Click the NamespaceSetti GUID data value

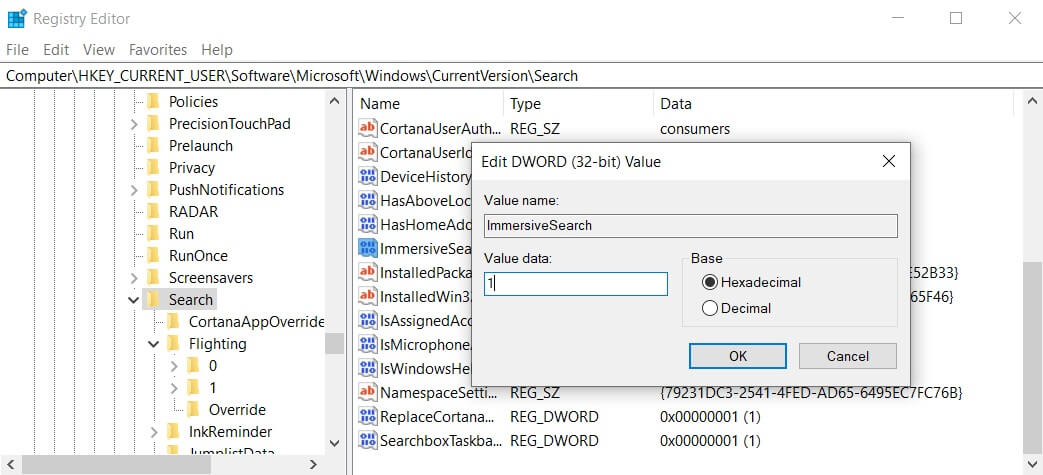[x=811, y=393]
